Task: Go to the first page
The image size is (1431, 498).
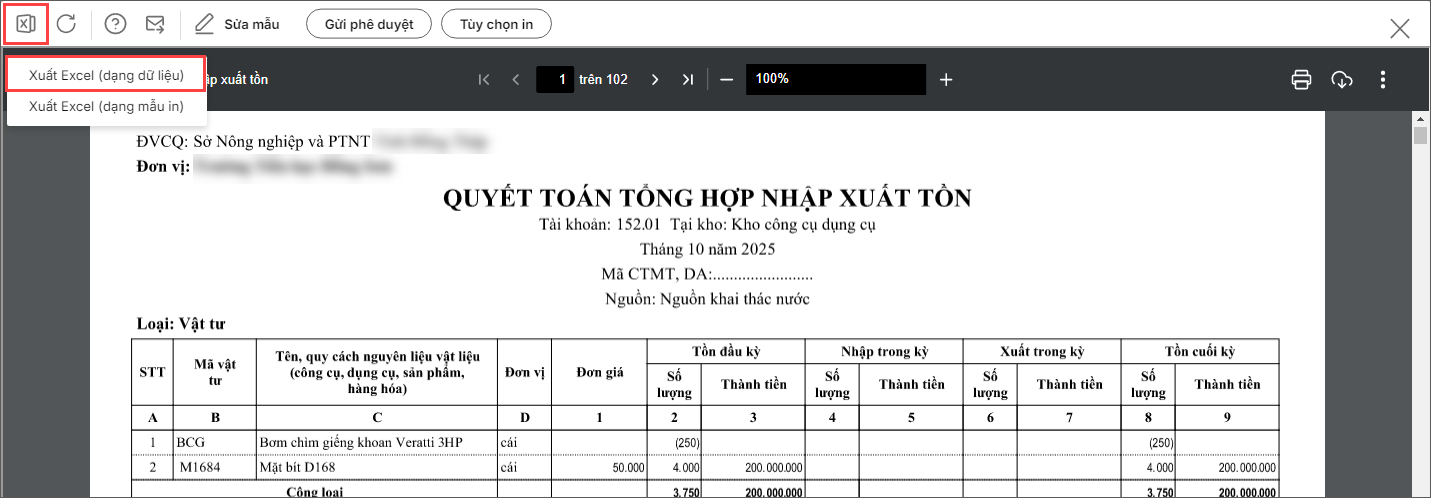Action: (x=484, y=80)
